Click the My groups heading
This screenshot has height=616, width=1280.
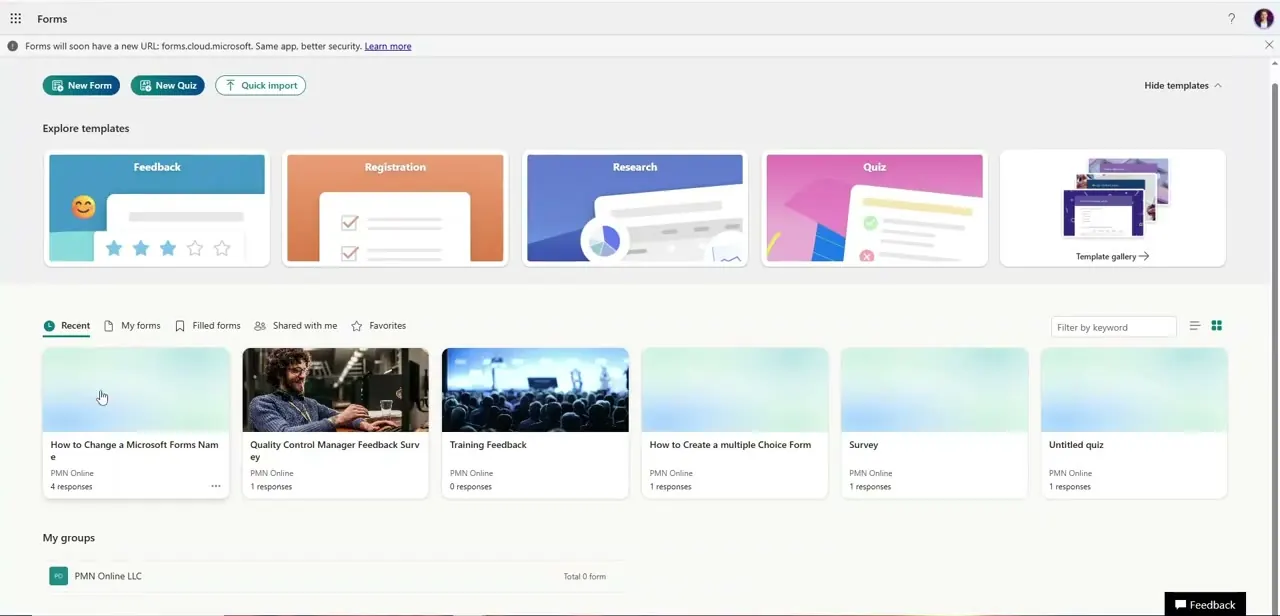69,538
